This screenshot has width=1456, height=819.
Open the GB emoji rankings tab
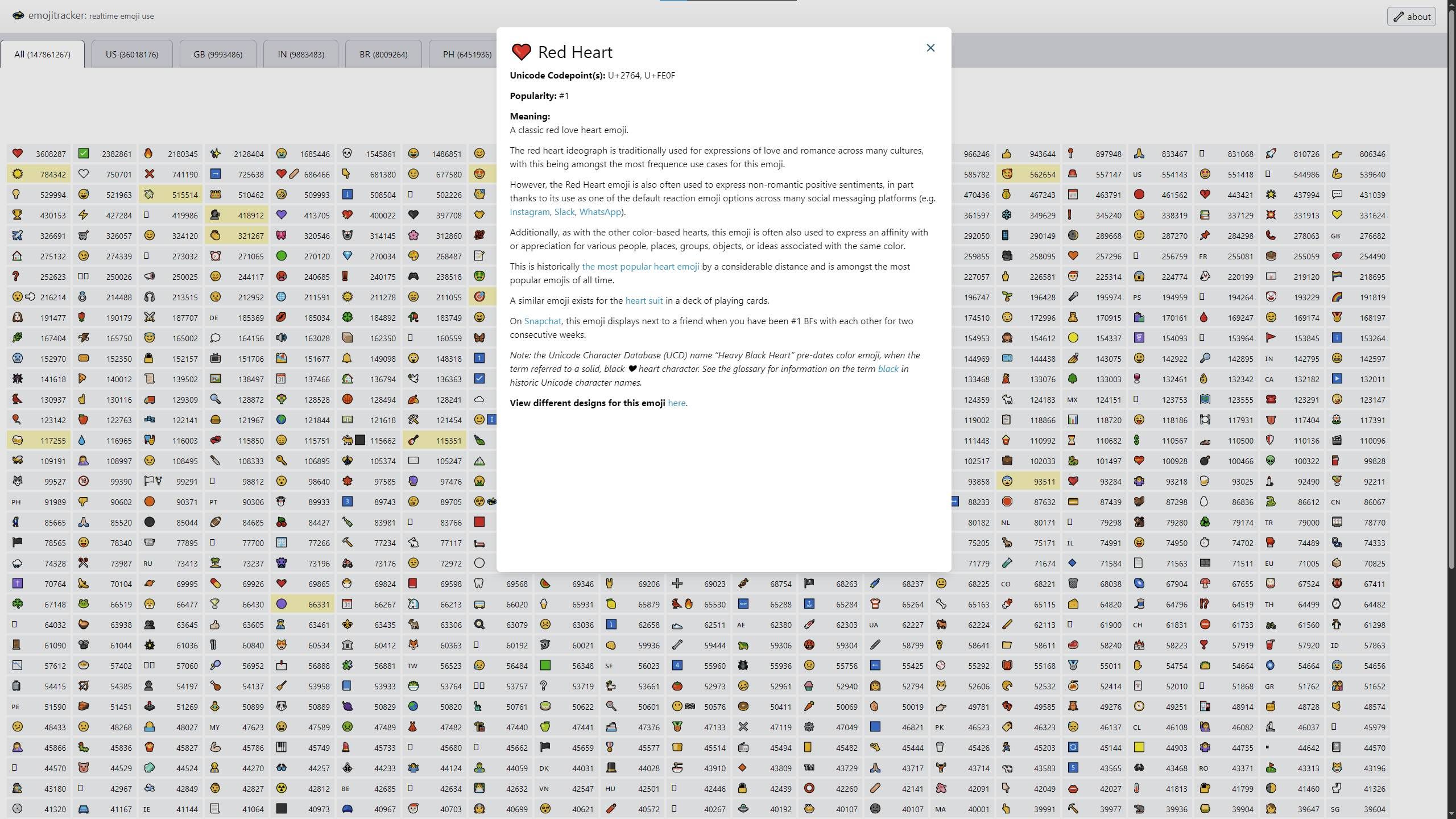217,54
